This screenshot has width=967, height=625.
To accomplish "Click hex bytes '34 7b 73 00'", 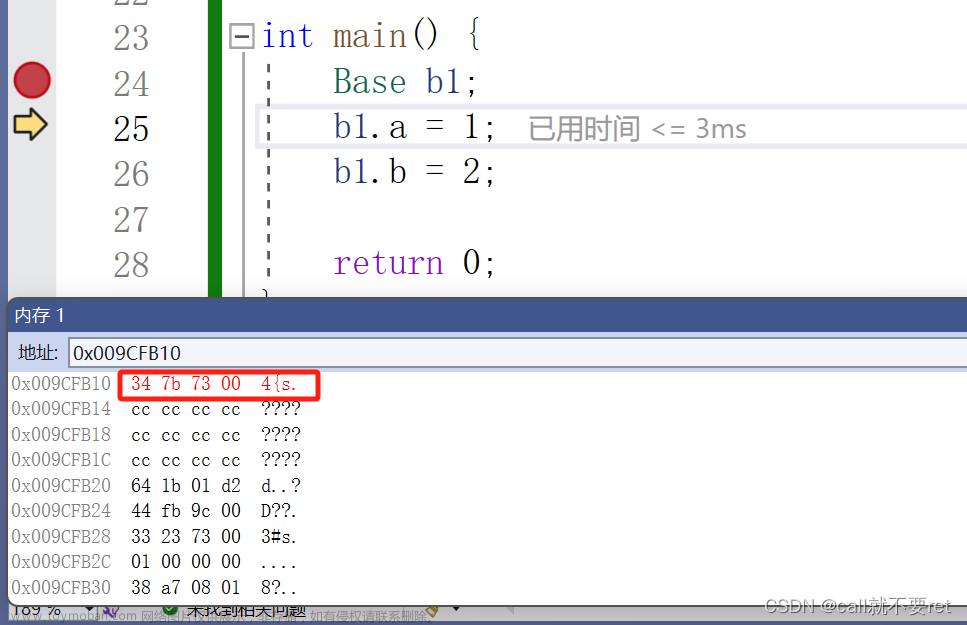I will [186, 384].
